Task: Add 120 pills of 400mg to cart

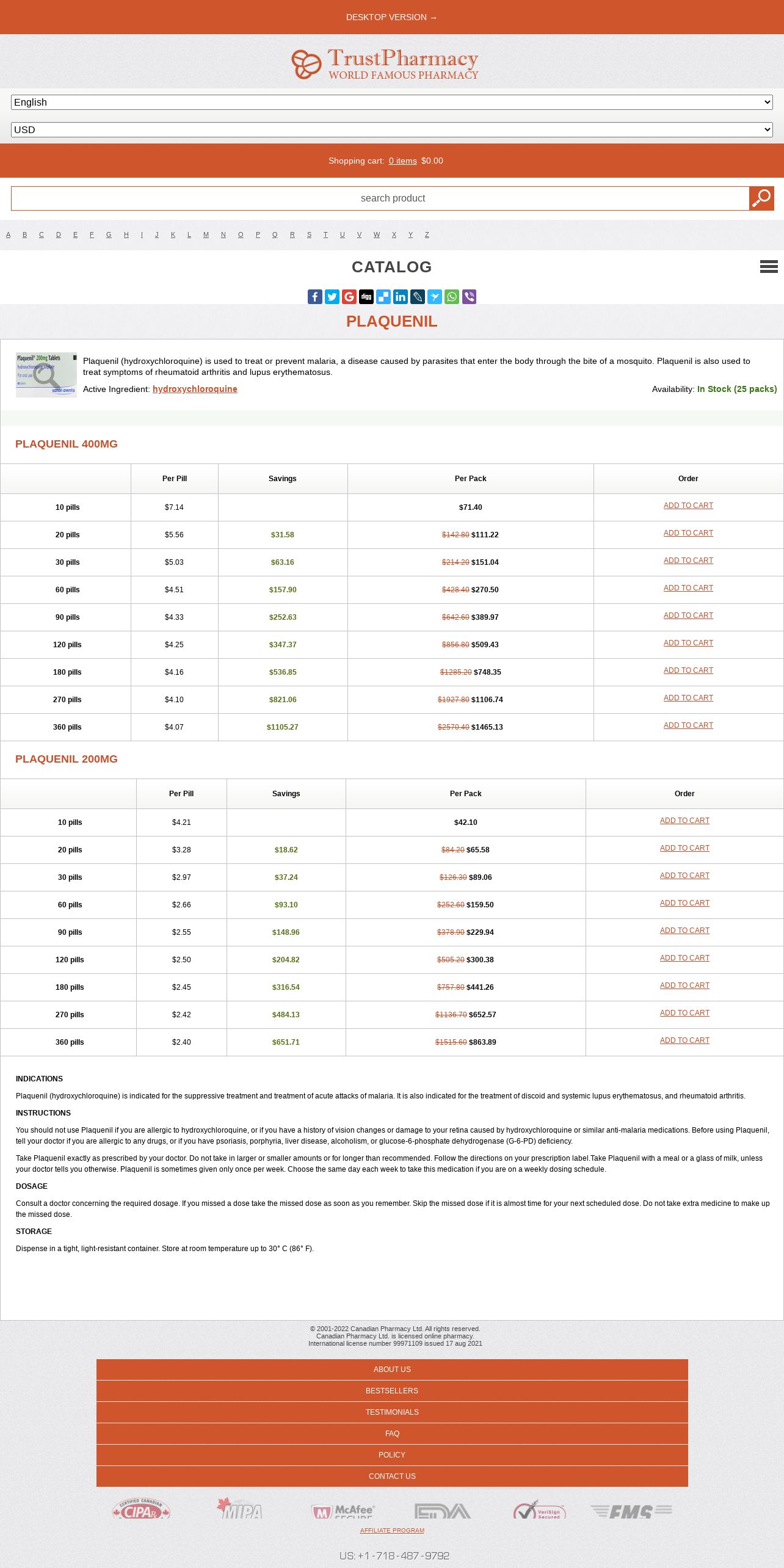Action: point(688,643)
